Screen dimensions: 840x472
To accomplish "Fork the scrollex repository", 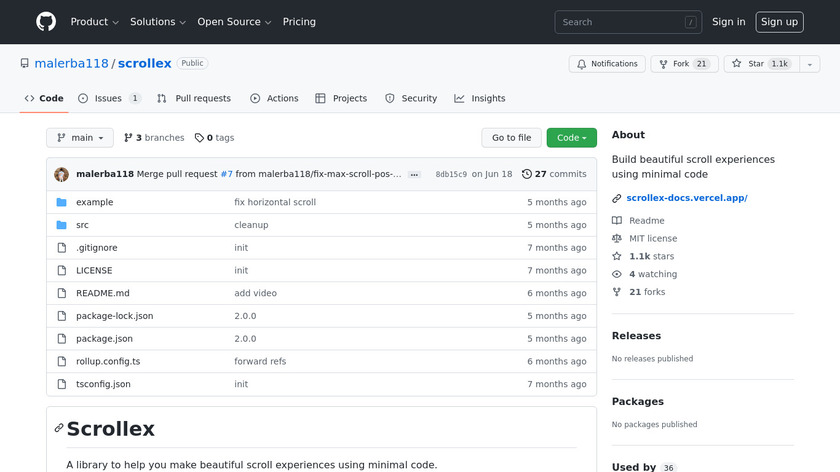I will click(x=684, y=64).
